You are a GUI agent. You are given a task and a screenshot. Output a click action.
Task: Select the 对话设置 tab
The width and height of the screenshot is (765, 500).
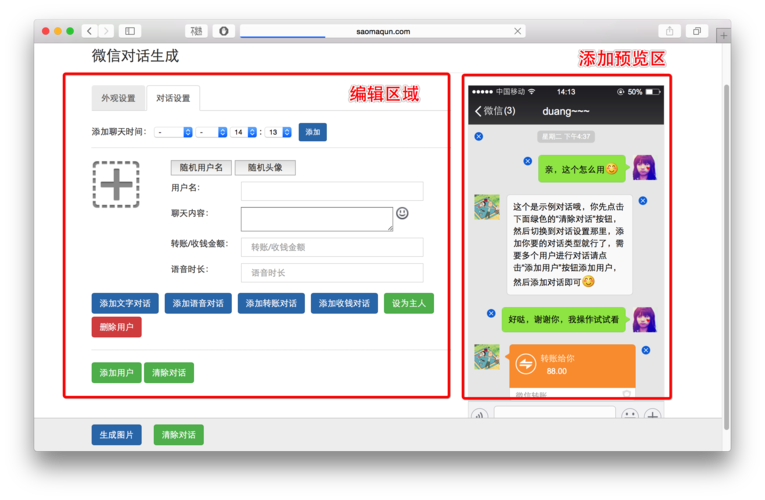coord(173,98)
